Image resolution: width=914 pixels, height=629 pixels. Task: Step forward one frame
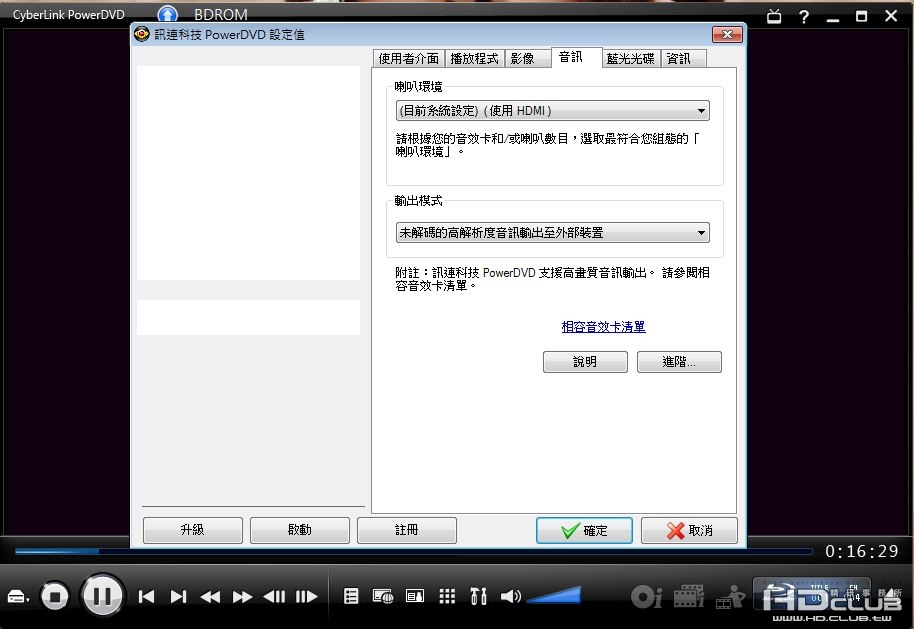pyautogui.click(x=307, y=596)
